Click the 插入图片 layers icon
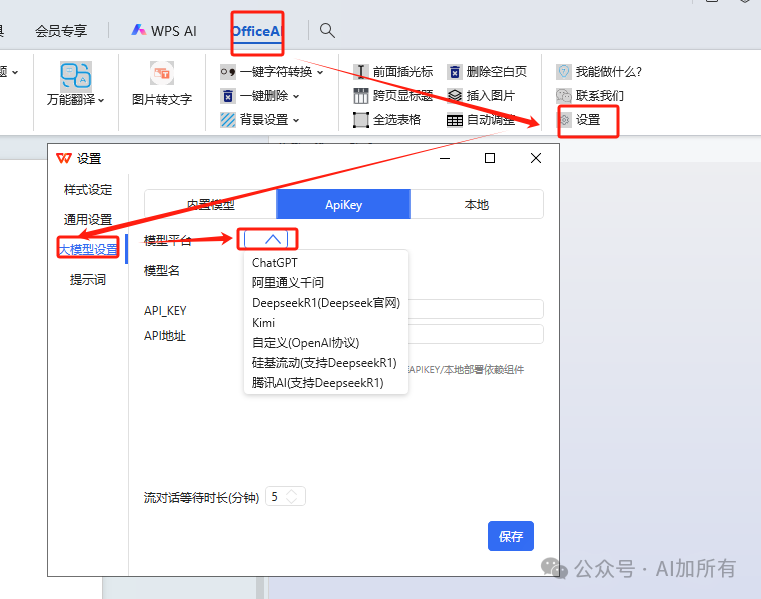The height and width of the screenshot is (599, 761). [455, 96]
